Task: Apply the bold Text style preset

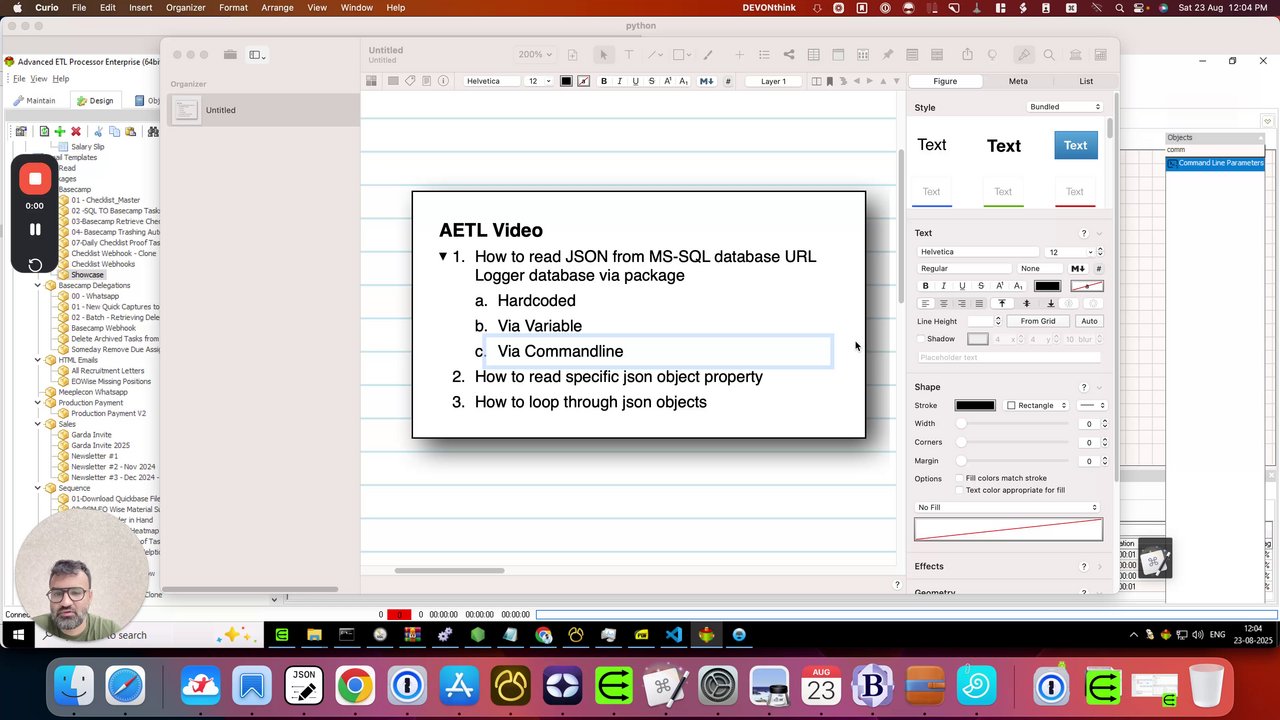Action: pos(1004,146)
